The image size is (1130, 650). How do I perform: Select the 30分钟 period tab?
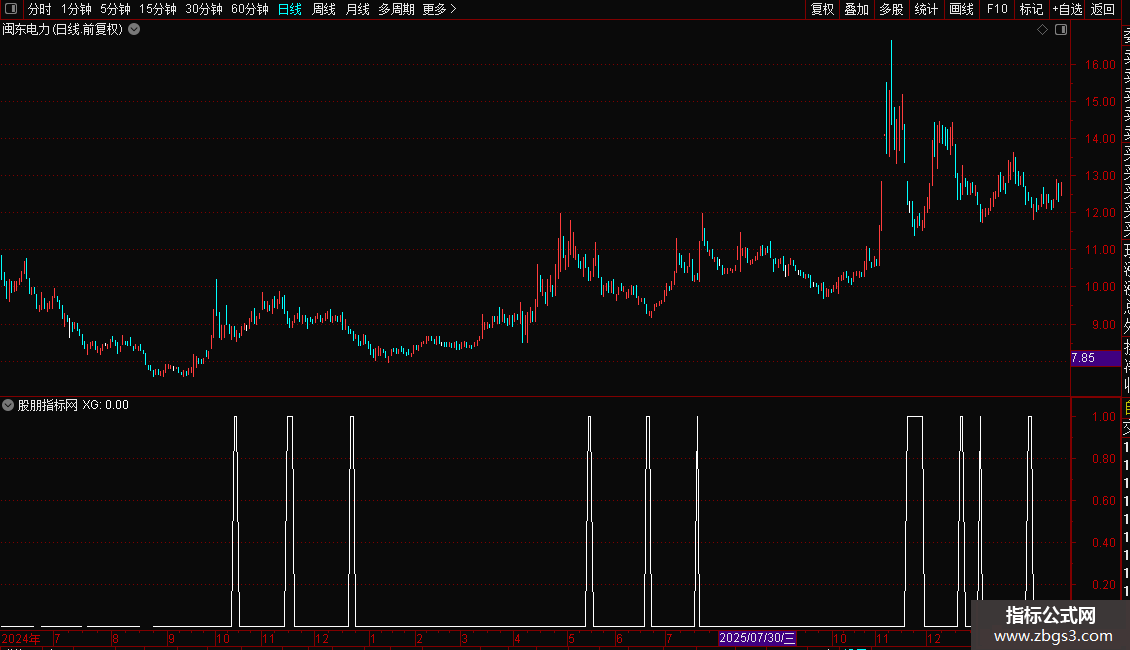pos(203,9)
